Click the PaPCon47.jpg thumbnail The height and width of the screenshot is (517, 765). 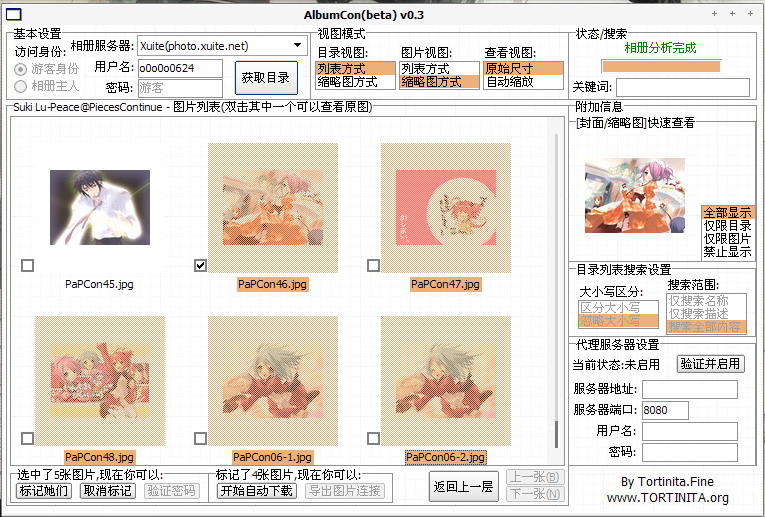pos(445,207)
